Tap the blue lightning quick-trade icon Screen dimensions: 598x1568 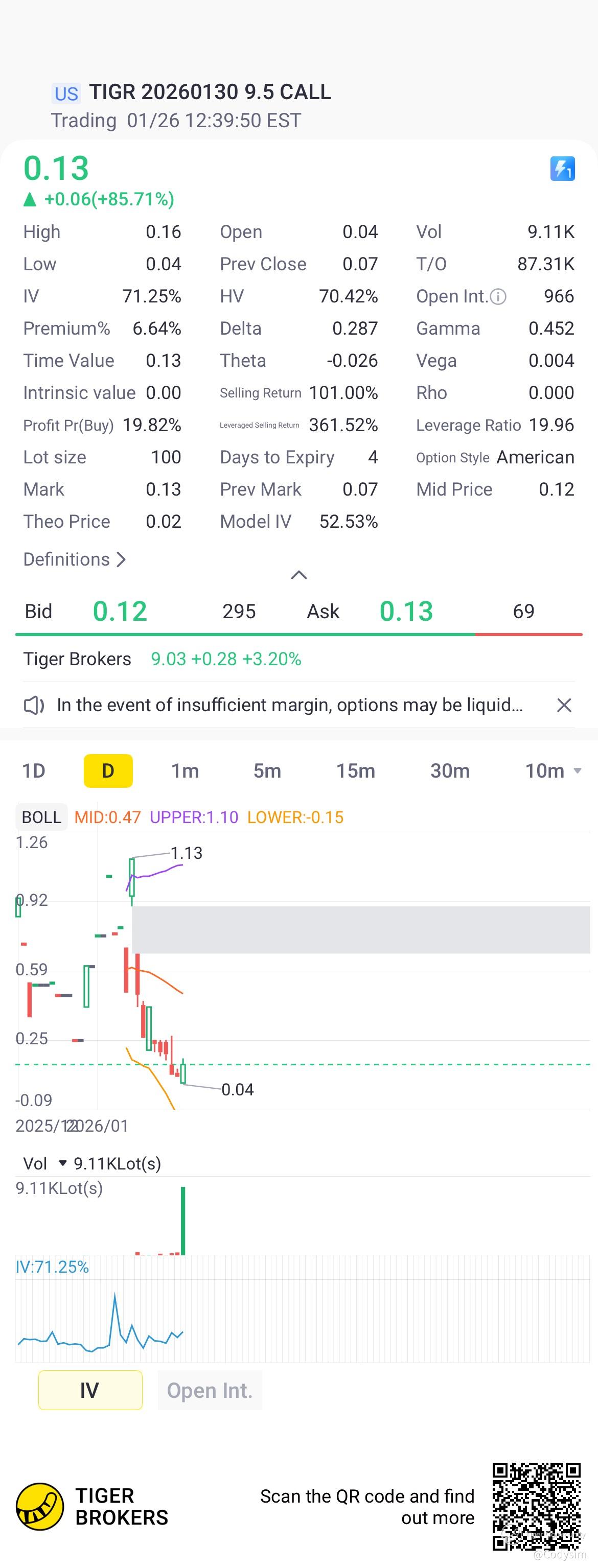click(x=562, y=169)
